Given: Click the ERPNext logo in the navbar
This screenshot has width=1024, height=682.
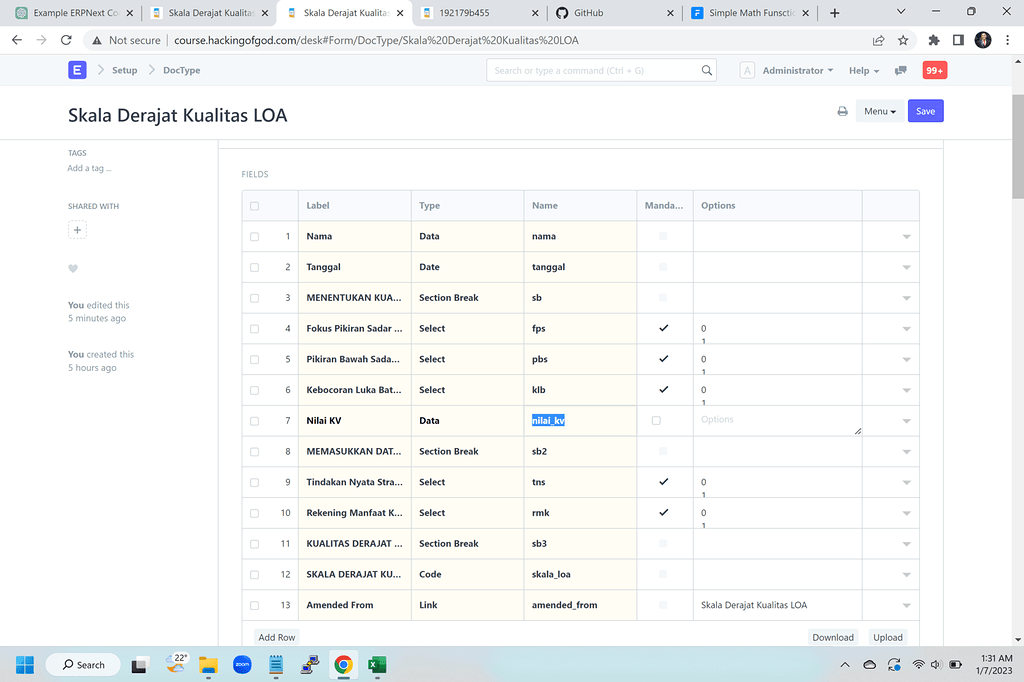Looking at the screenshot, I should point(77,70).
